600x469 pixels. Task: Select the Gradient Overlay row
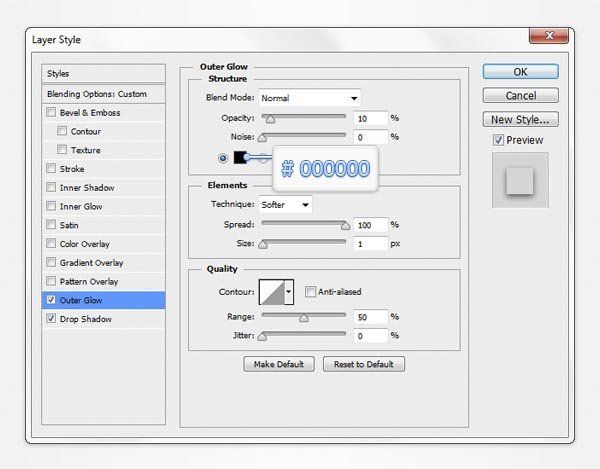click(103, 262)
